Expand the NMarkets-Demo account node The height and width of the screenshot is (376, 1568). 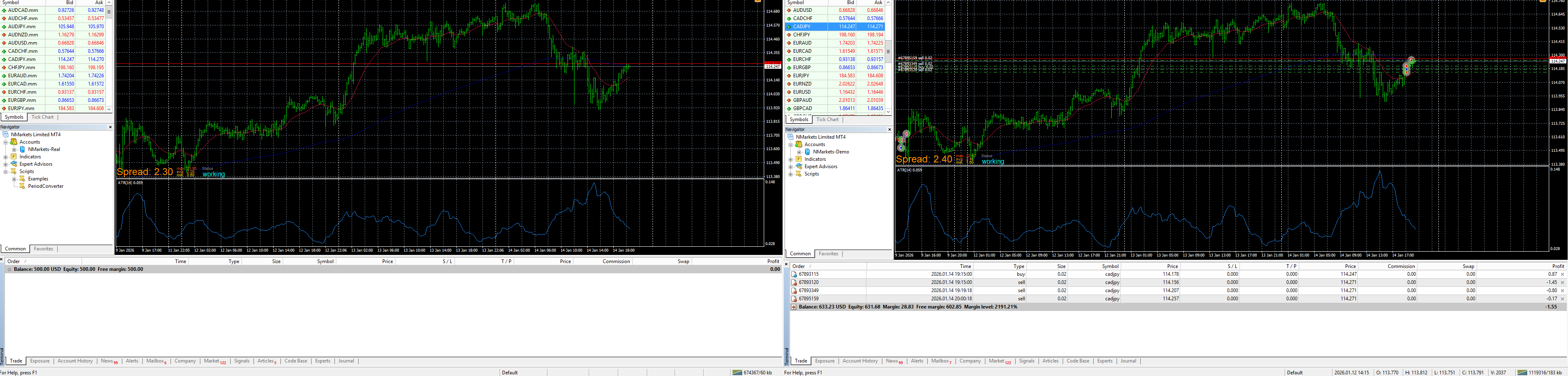click(799, 152)
